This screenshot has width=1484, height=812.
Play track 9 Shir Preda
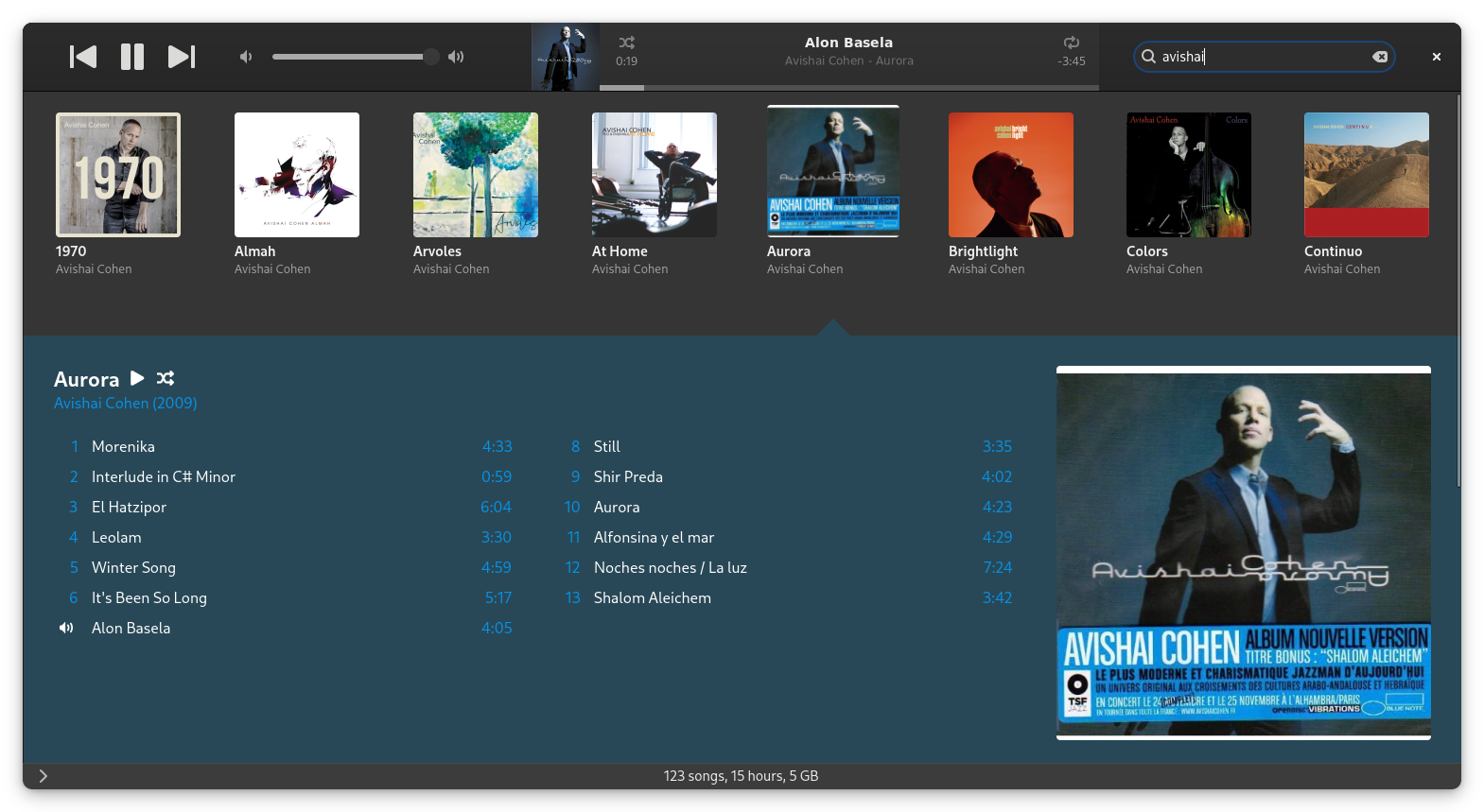pos(786,476)
